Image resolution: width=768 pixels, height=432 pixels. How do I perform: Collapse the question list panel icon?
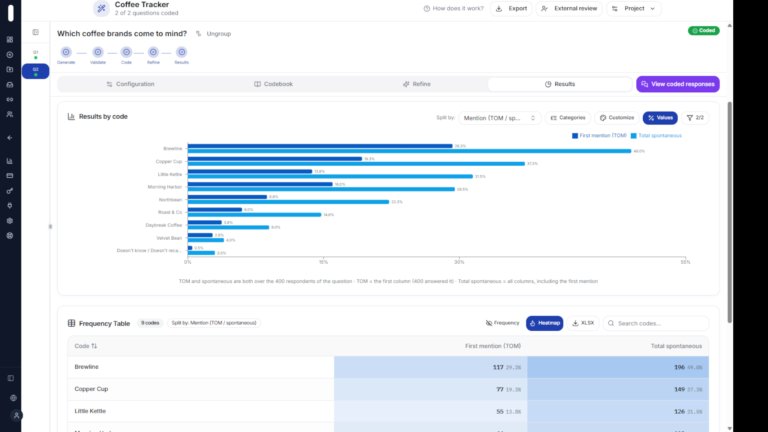pyautogui.click(x=36, y=32)
